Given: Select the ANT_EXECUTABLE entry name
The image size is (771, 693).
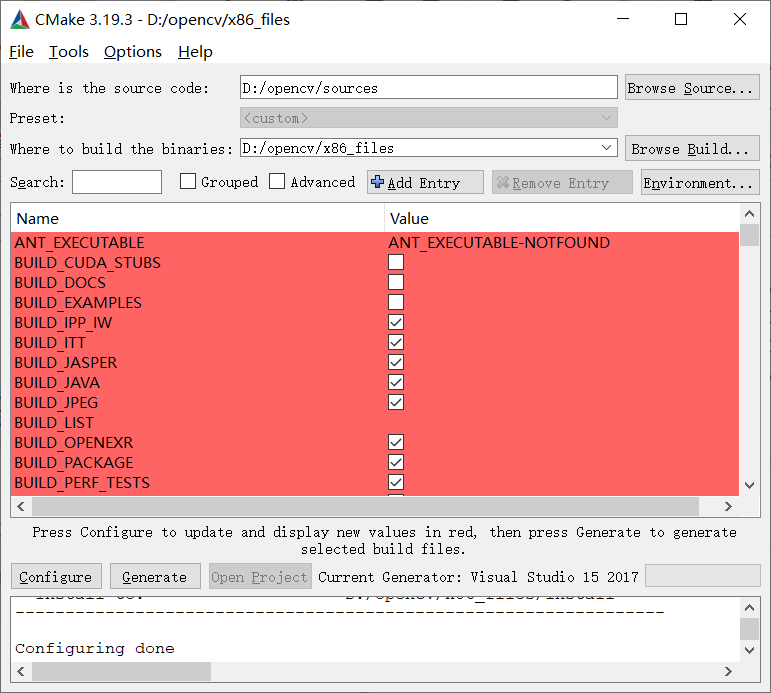Looking at the screenshot, I should (x=79, y=242).
